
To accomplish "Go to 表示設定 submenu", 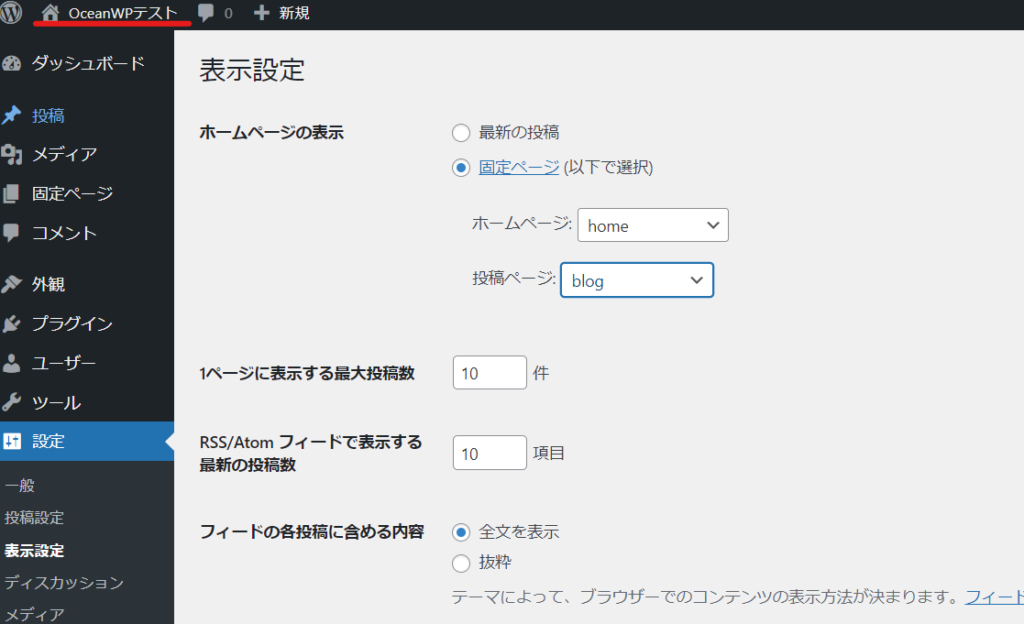I will [x=34, y=551].
